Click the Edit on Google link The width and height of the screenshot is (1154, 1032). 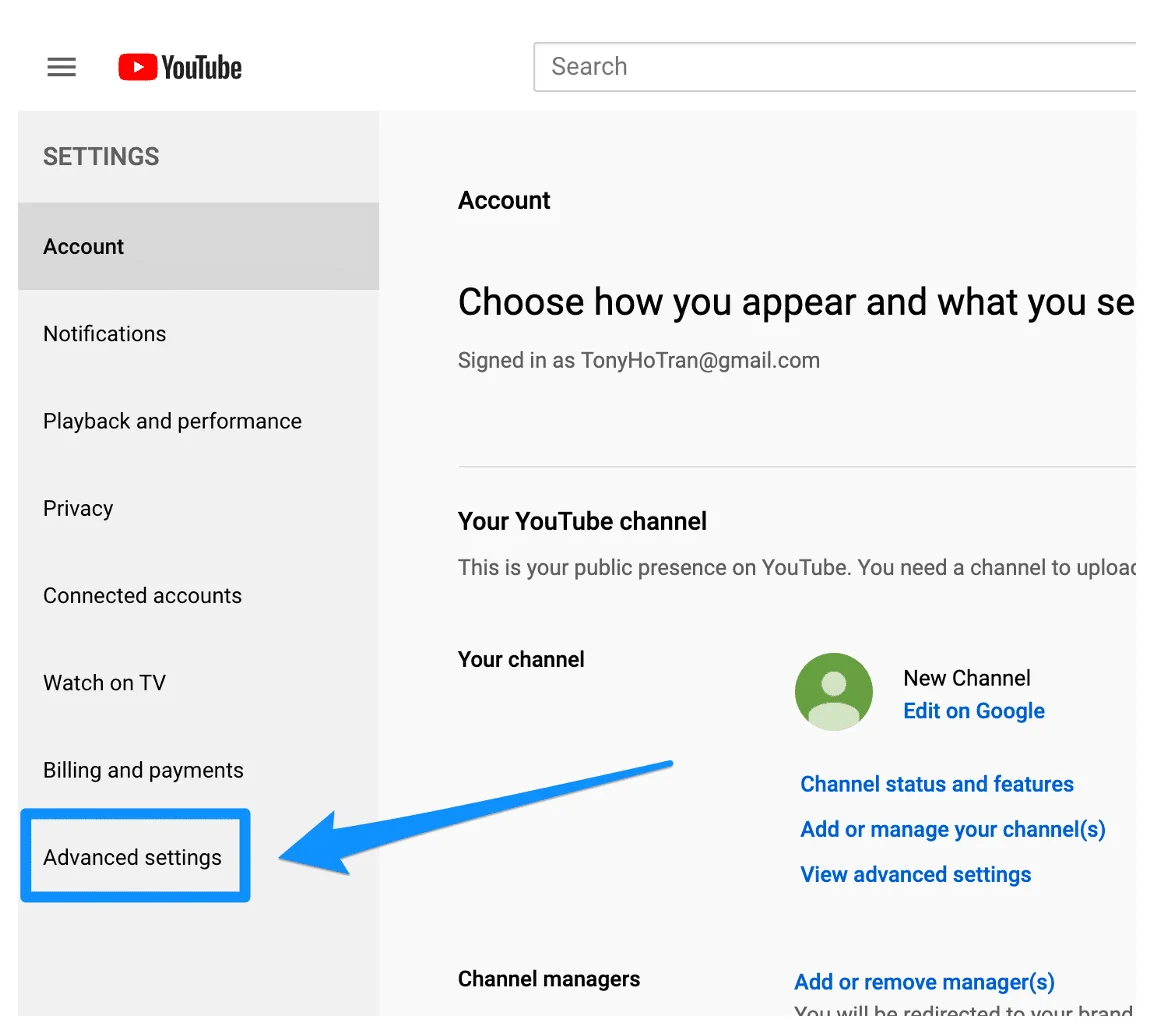click(x=973, y=711)
